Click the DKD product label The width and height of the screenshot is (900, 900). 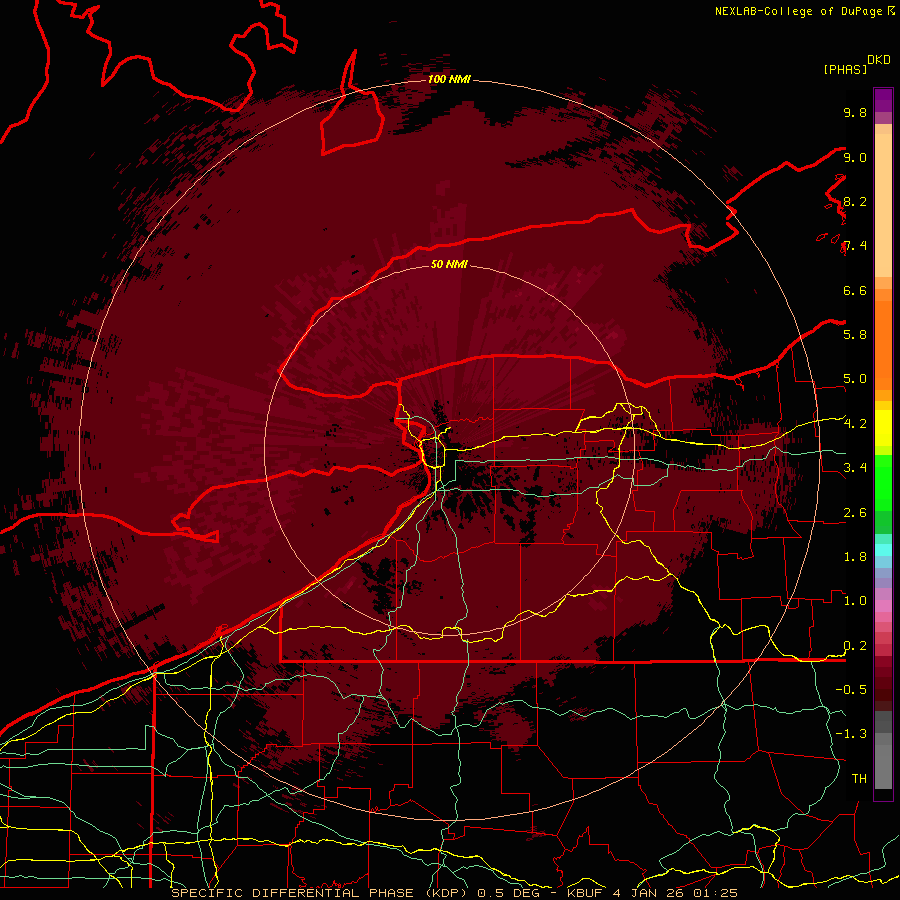(x=879, y=60)
